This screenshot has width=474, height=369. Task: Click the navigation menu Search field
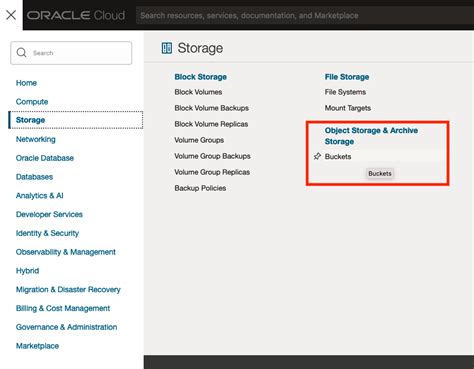coord(71,53)
